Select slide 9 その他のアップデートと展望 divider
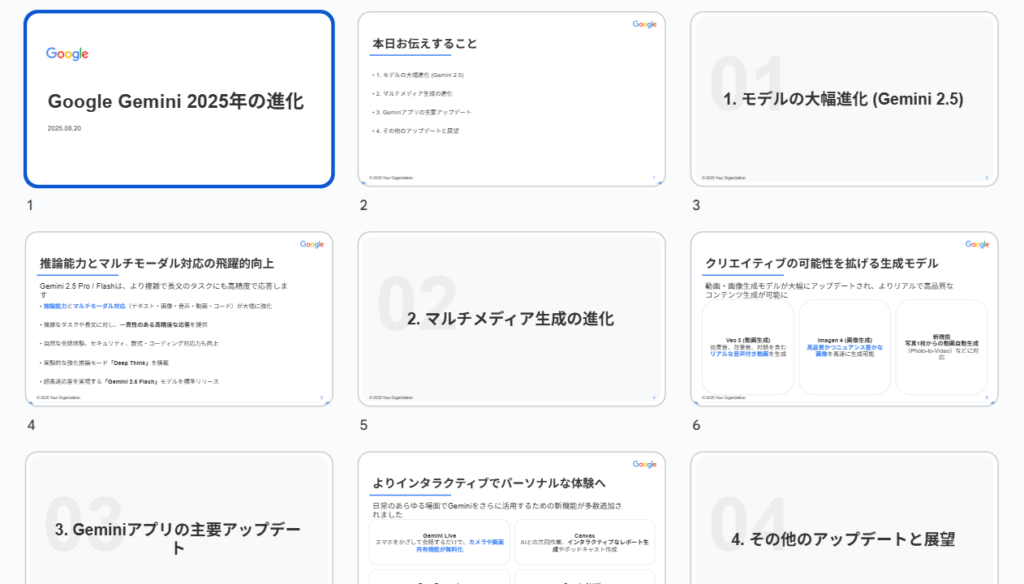 (x=844, y=517)
